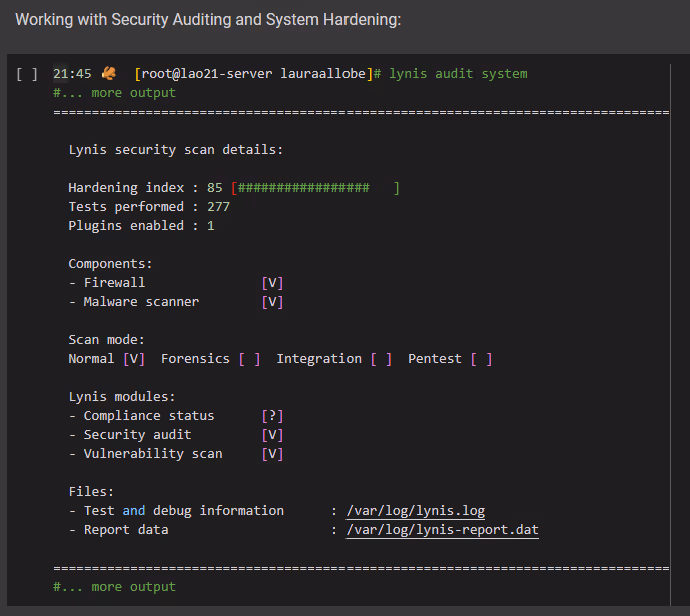Click the croissant emoji icon in the prompt
This screenshot has width=690, height=616.
click(x=109, y=73)
